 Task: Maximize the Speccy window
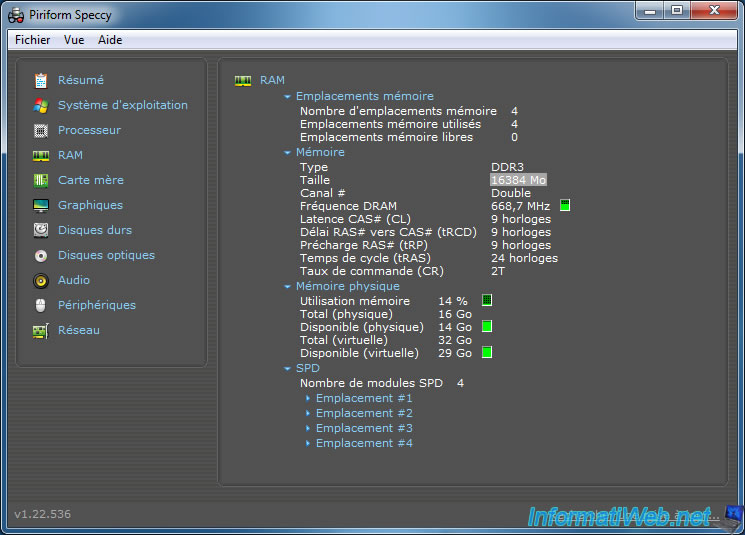click(x=677, y=10)
